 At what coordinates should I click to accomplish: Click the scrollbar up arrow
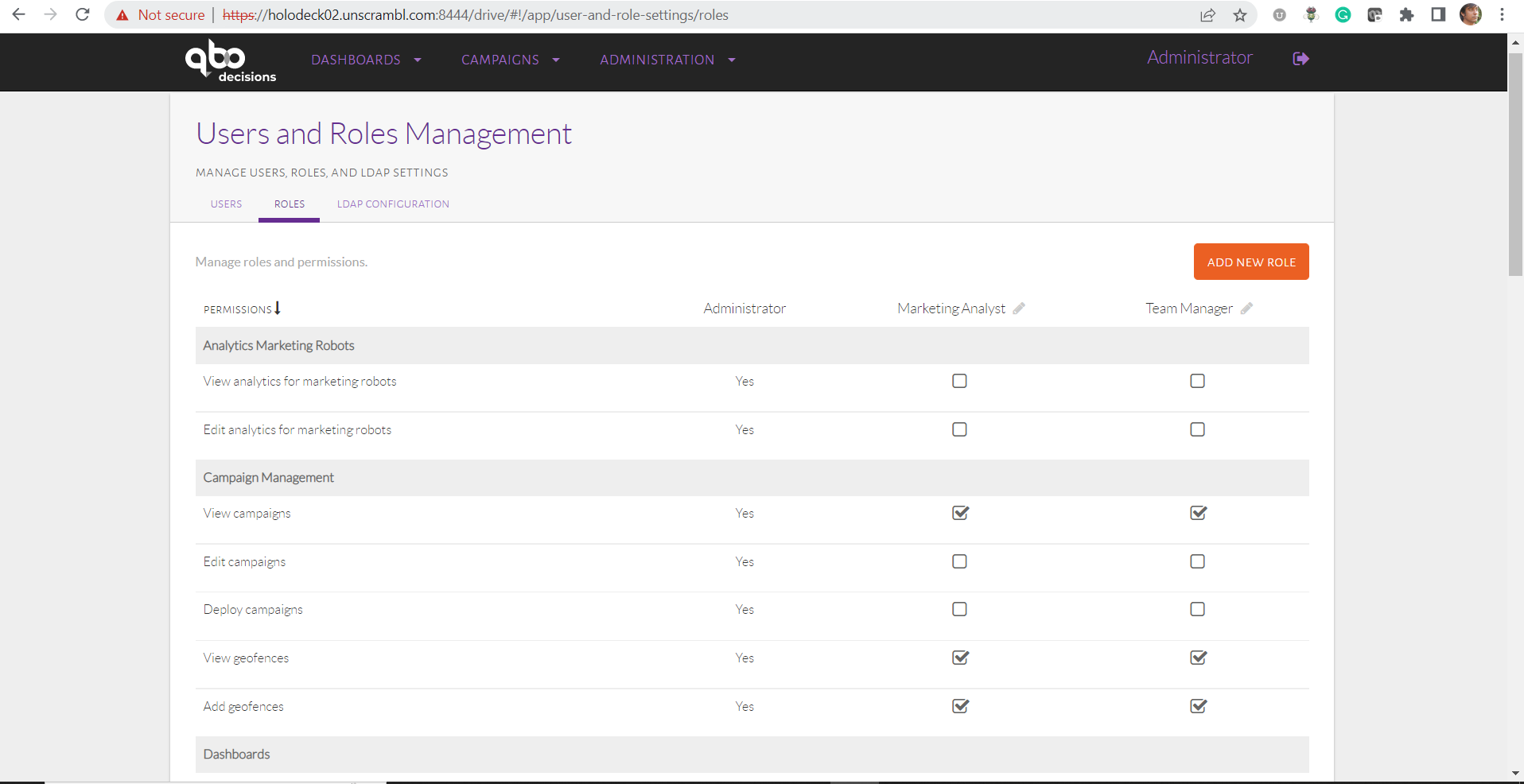1516,41
